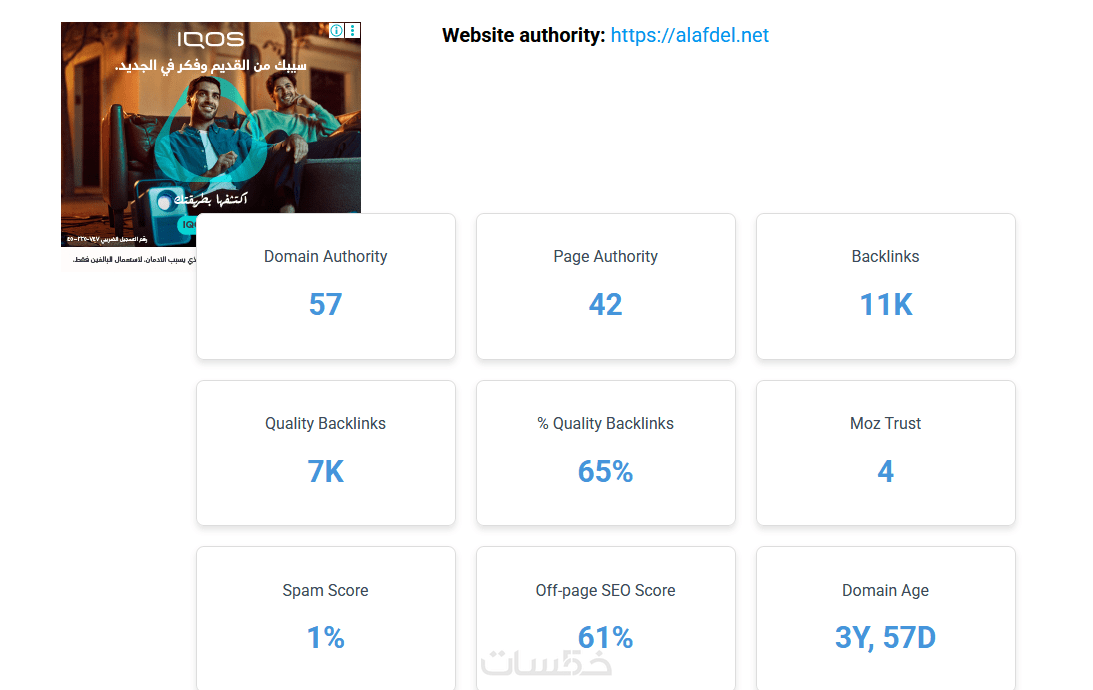Screen dimensions: 1093x690
Task: Select the Off-page SEO Score 61%
Action: (x=606, y=638)
